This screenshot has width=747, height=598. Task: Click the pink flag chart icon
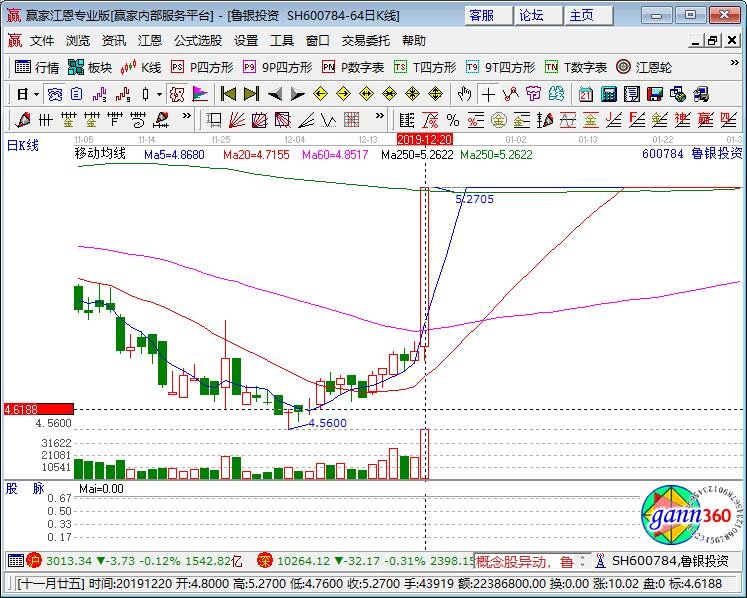[200, 94]
